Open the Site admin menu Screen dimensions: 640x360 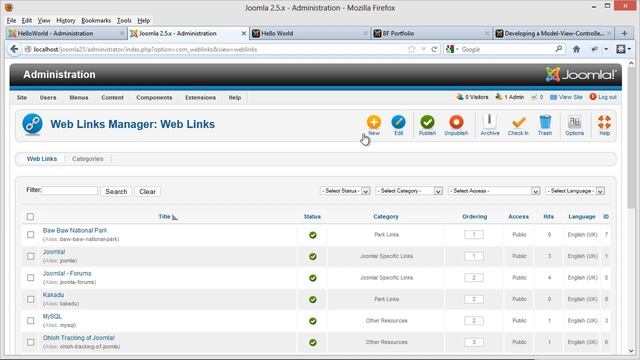coord(22,98)
